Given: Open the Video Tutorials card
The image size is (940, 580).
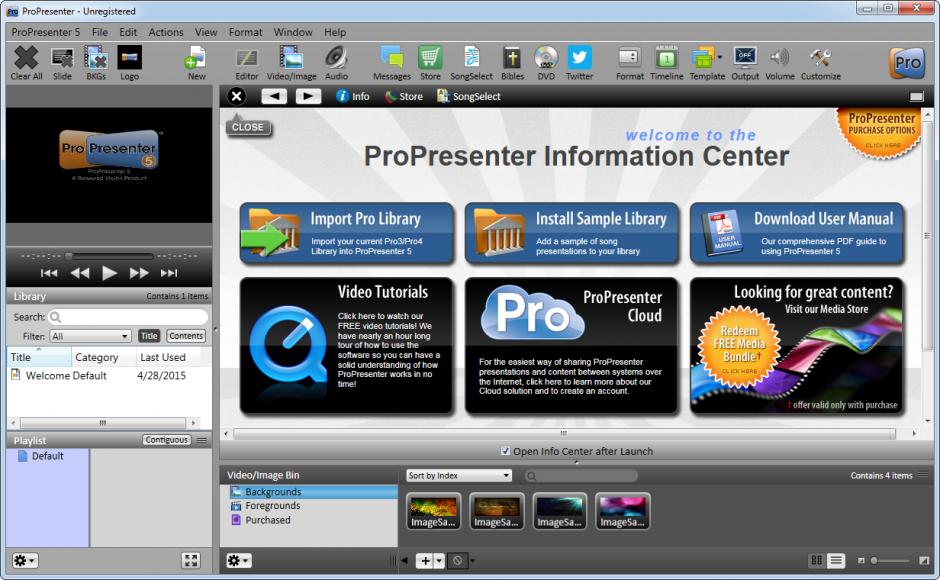Looking at the screenshot, I should click(347, 345).
